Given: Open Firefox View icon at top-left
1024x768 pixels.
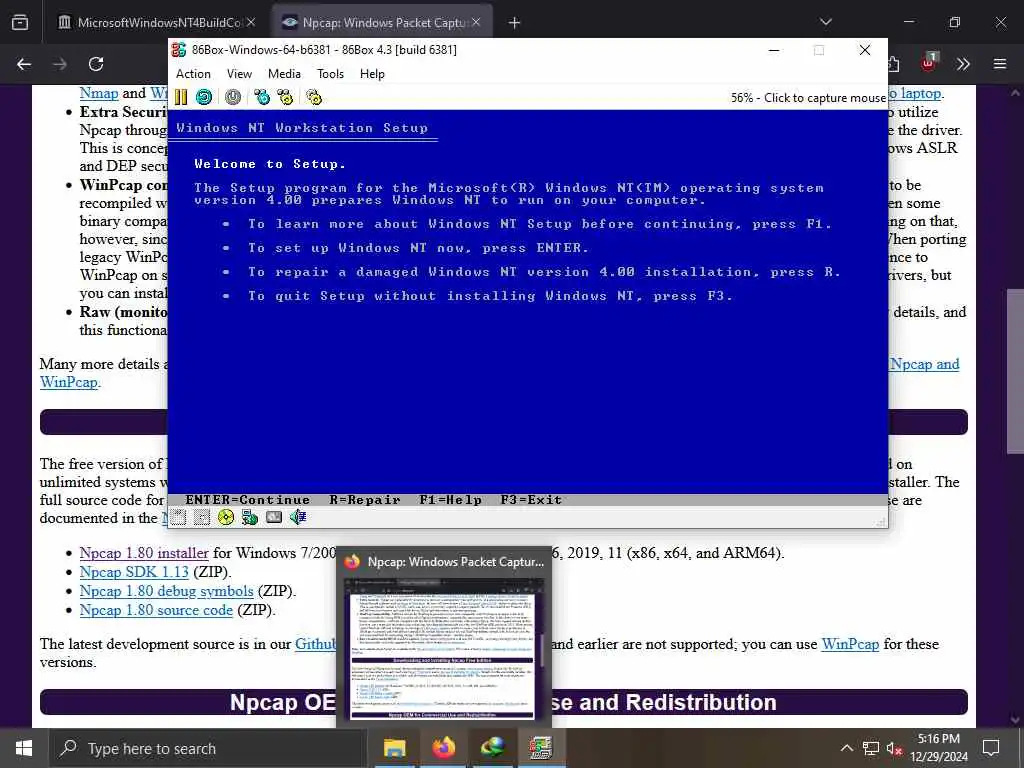Looking at the screenshot, I should [20, 23].
